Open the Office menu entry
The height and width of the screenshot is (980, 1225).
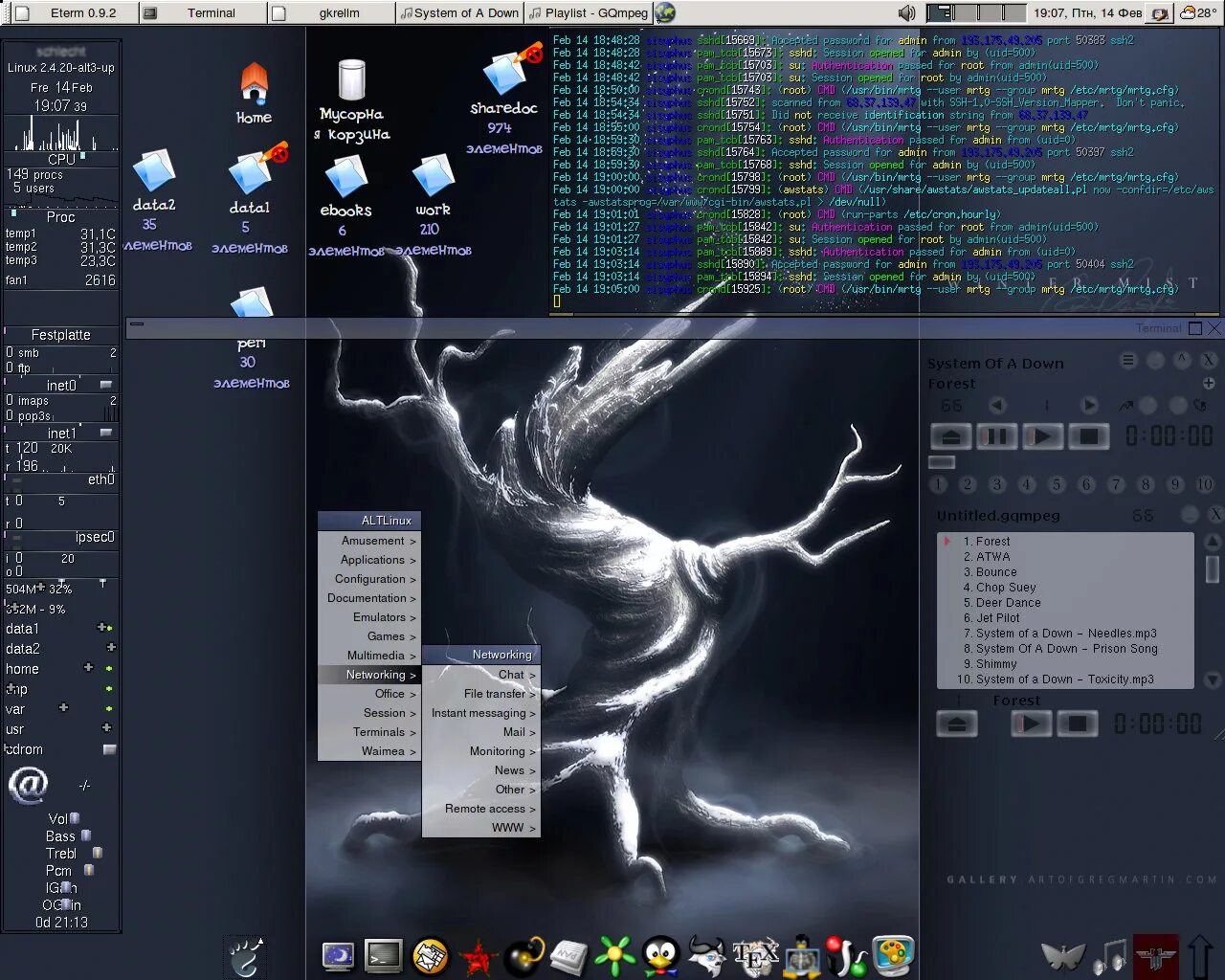(x=369, y=694)
